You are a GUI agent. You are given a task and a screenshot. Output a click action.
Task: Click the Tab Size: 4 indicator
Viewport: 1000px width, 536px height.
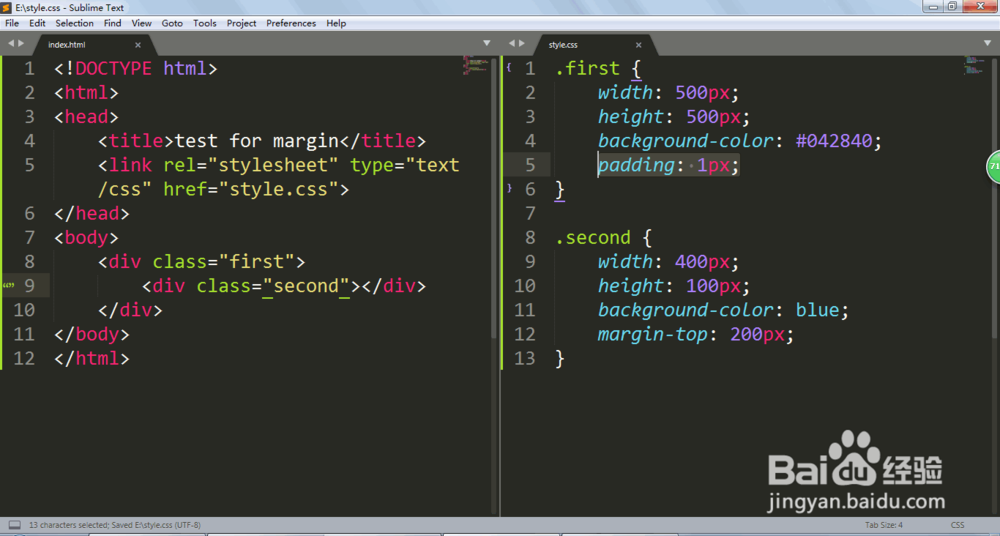(884, 525)
